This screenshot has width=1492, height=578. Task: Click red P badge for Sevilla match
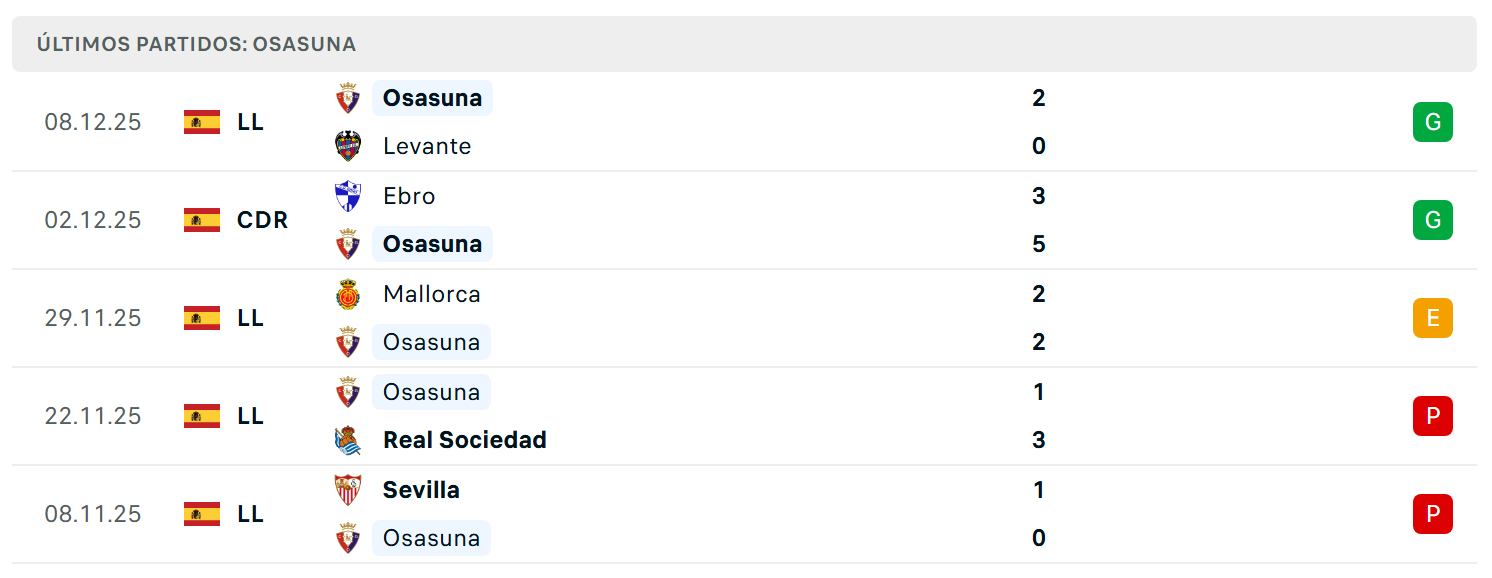[x=1432, y=514]
